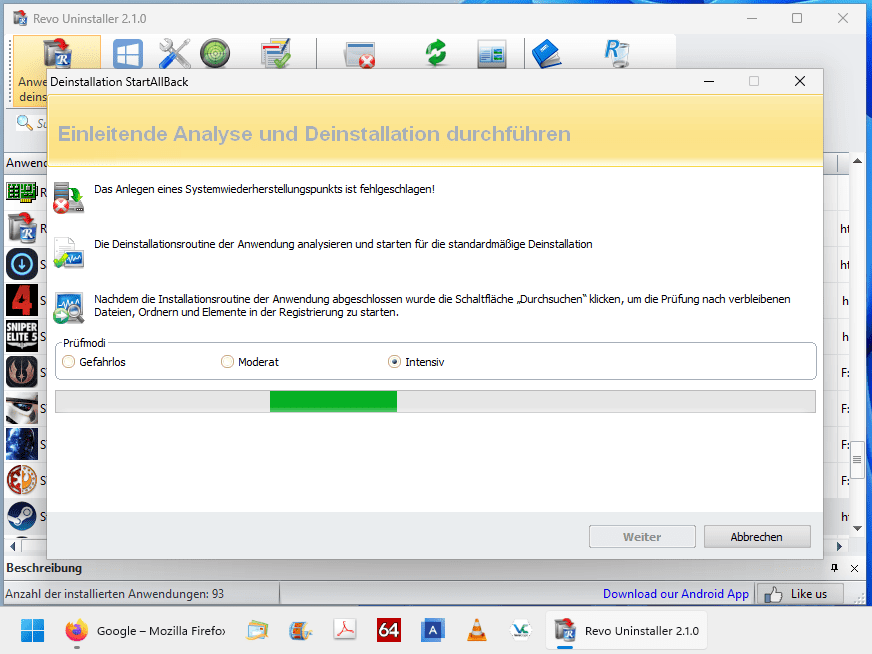The image size is (872, 654).
Task: Switch to Google – Mozilla Firefox taskbar item
Action: pyautogui.click(x=145, y=631)
